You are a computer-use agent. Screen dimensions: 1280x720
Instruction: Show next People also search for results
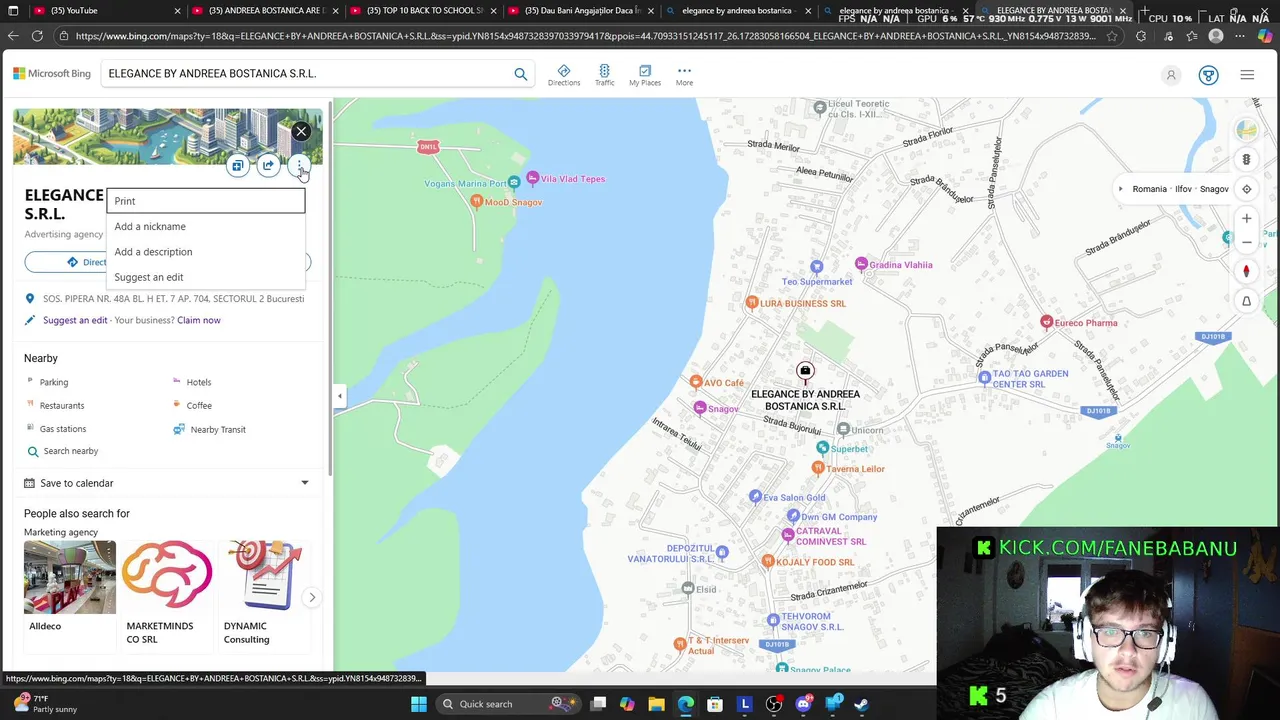312,597
